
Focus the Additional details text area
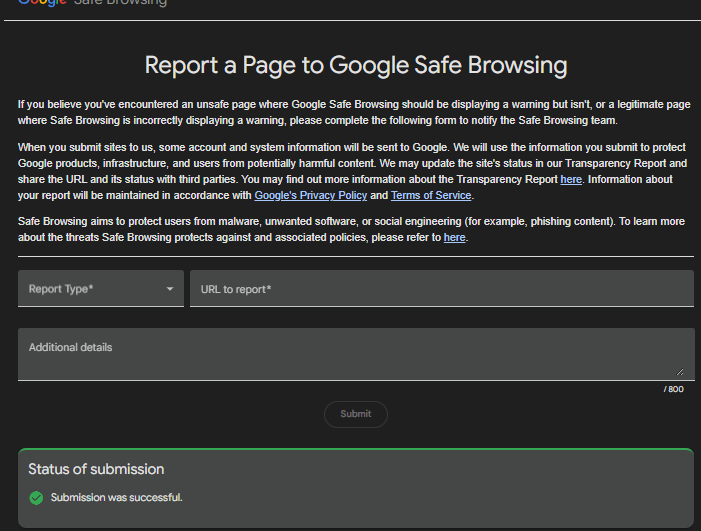coord(356,354)
